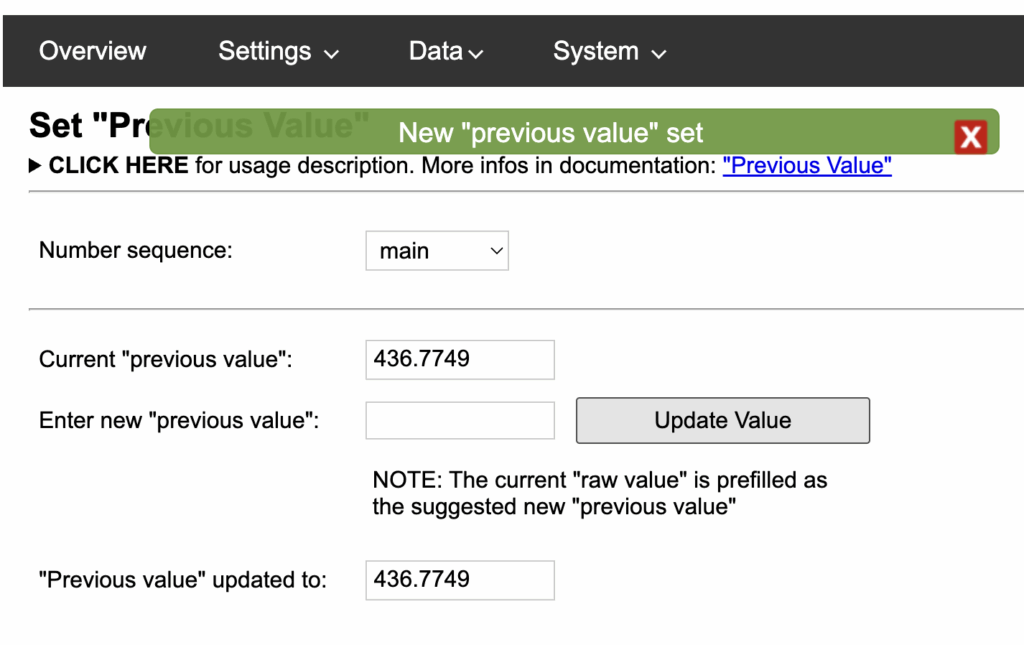Open the Data menu label
Screen dimensions: 1024x645
click(x=435, y=51)
